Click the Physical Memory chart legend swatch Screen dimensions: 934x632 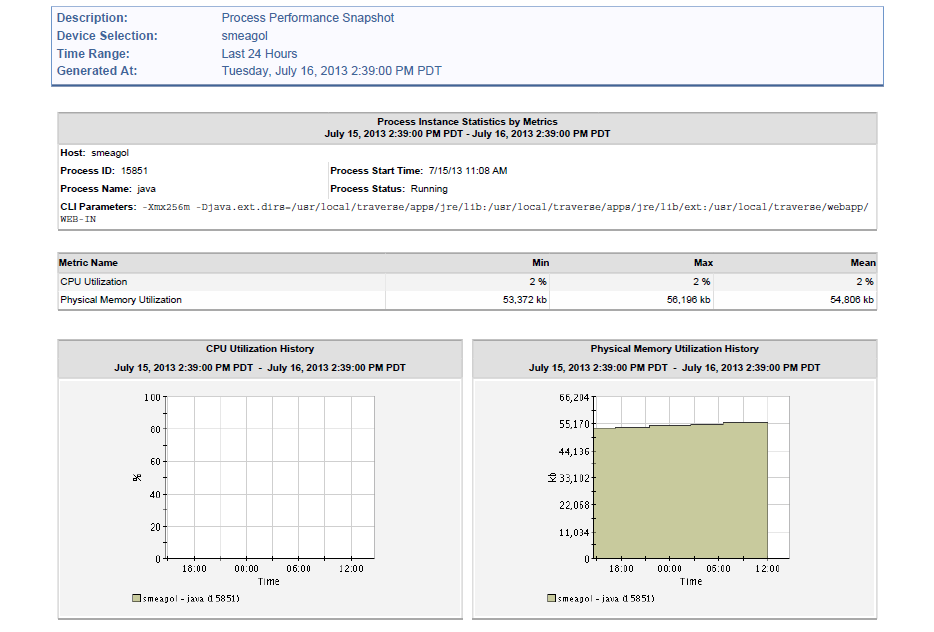click(552, 598)
